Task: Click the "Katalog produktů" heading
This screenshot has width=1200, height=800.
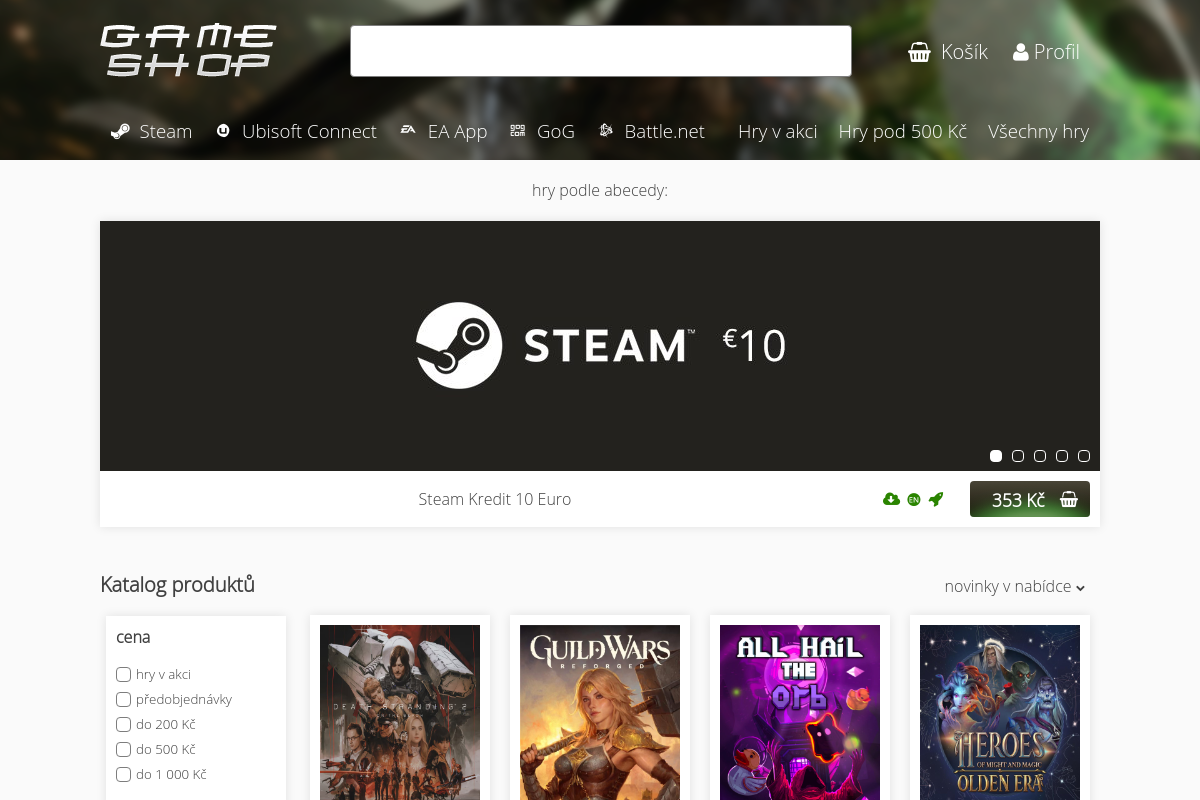Action: pyautogui.click(x=178, y=585)
